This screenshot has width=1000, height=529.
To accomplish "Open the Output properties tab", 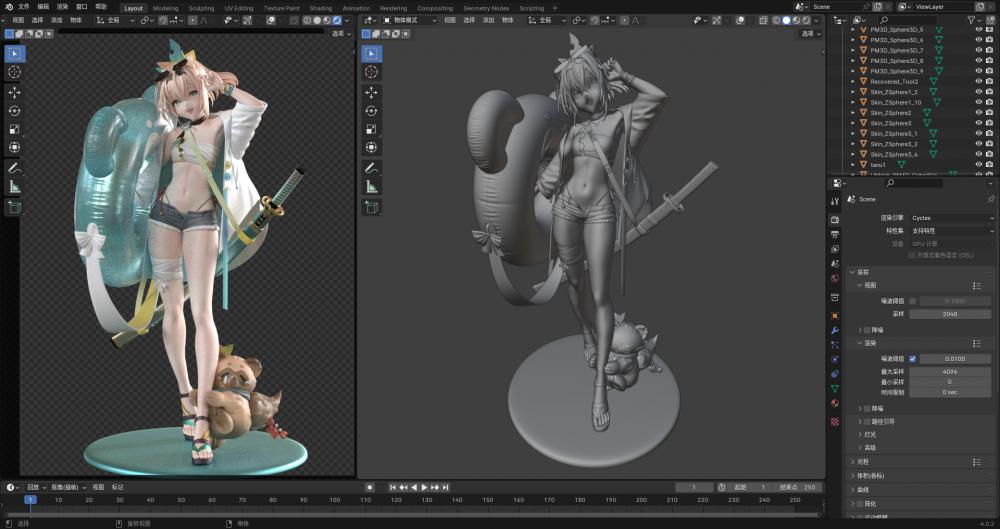I will tap(835, 235).
